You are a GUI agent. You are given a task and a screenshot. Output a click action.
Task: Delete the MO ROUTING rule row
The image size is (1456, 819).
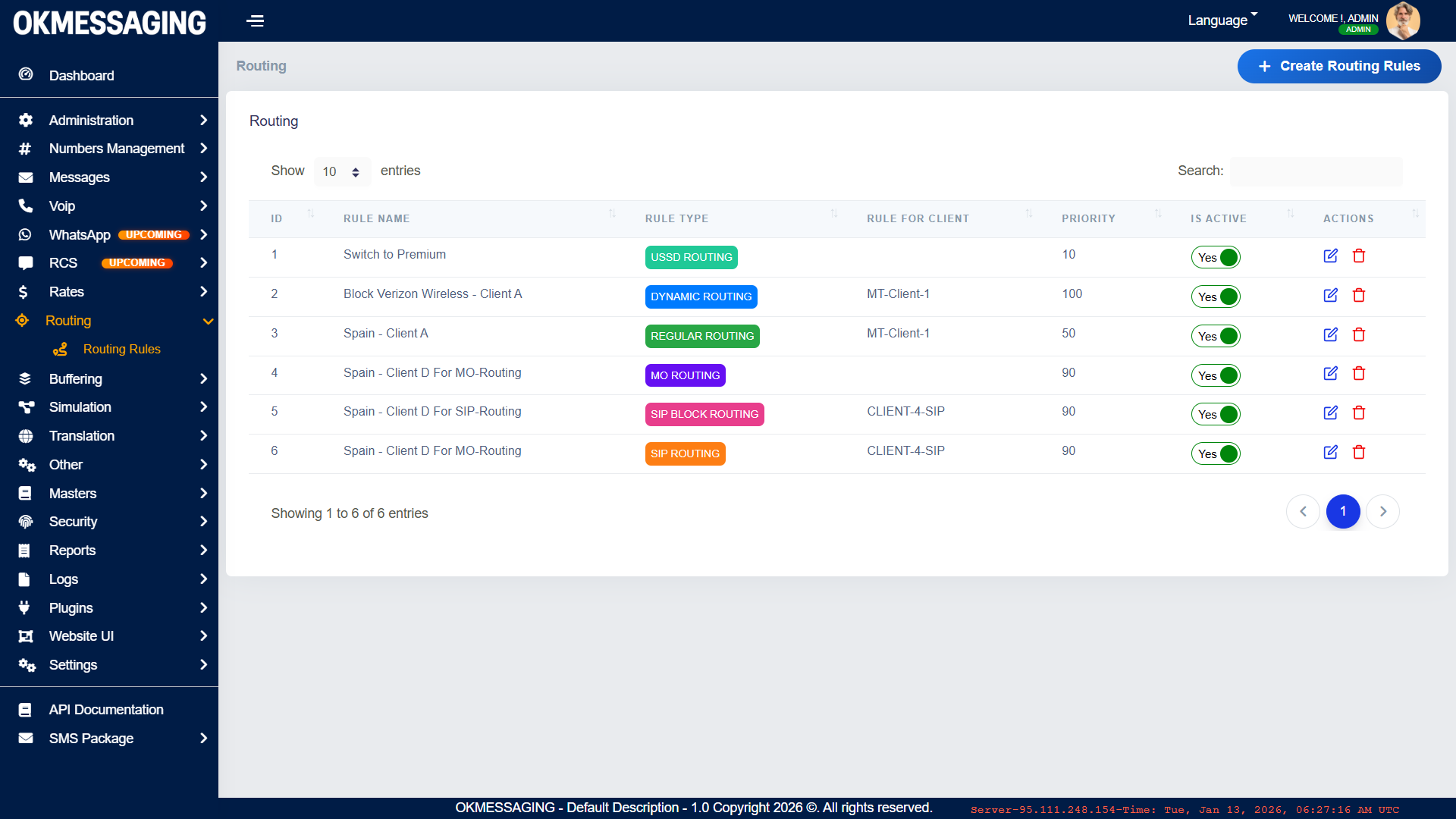click(1358, 374)
